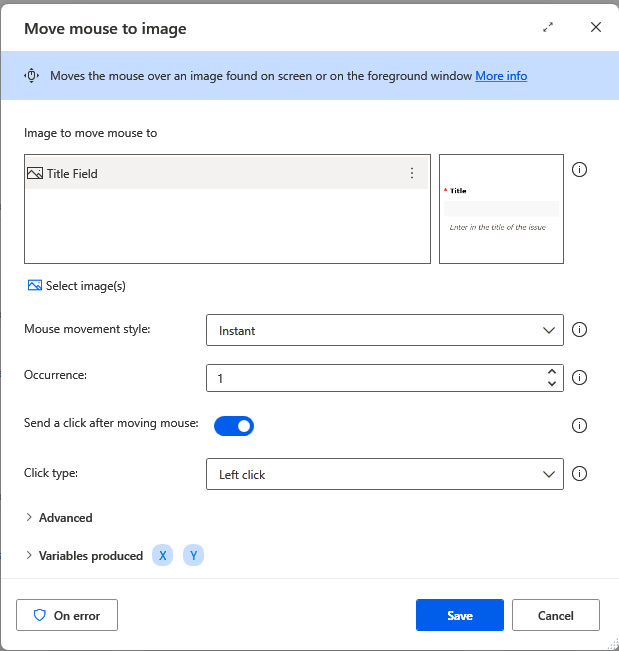
Task: Increase Occurrence with the up arrow
Action: click(552, 372)
